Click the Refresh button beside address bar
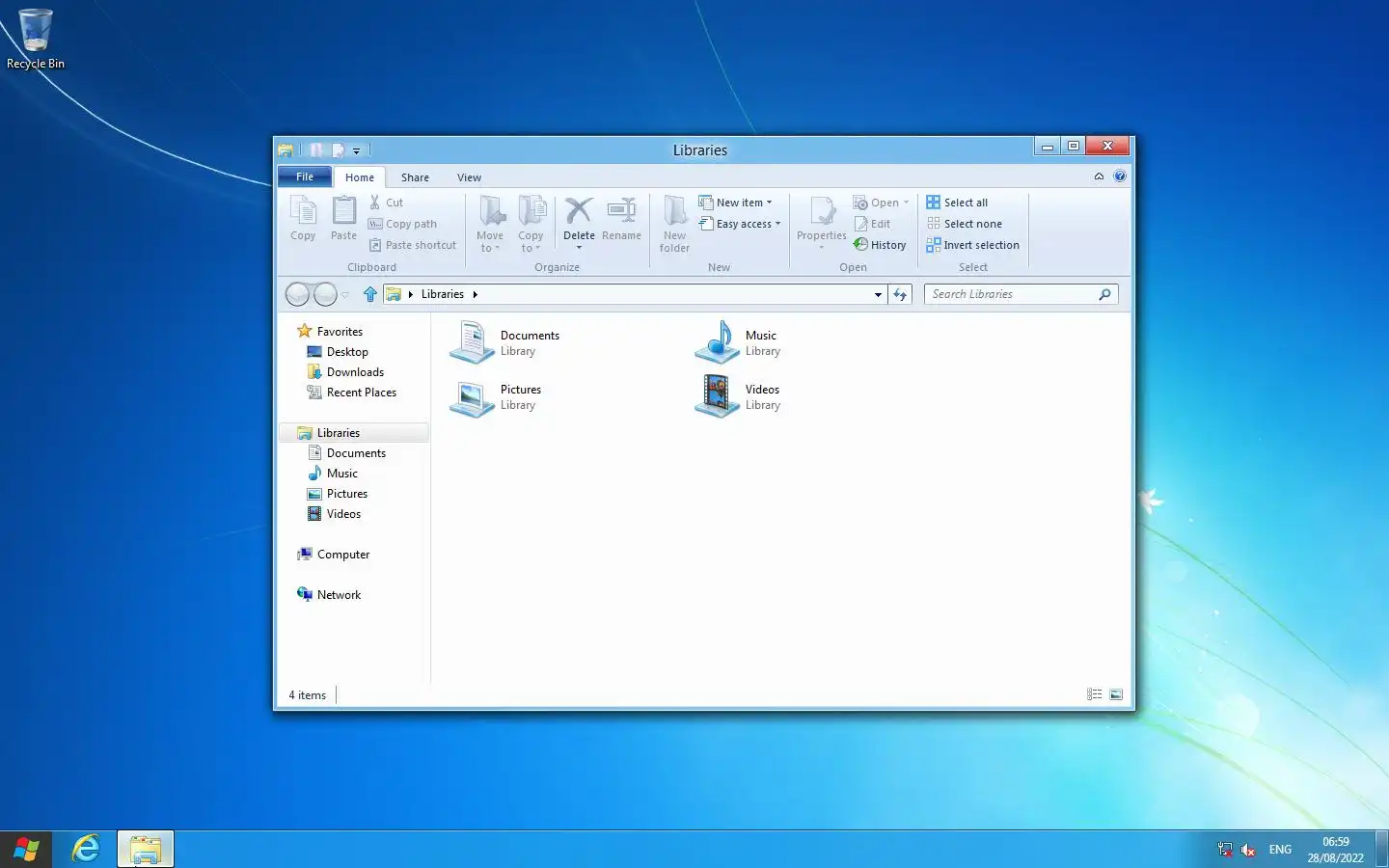This screenshot has height=868, width=1389. (900, 294)
